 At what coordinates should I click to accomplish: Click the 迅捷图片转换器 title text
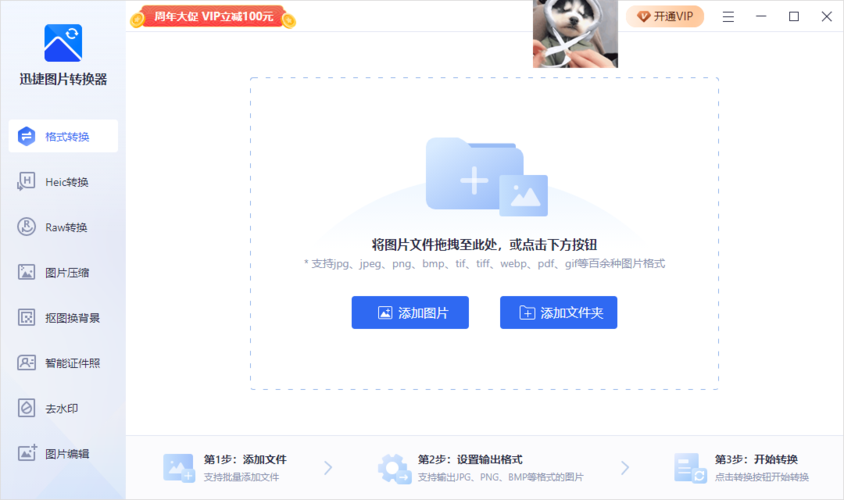click(x=63, y=79)
